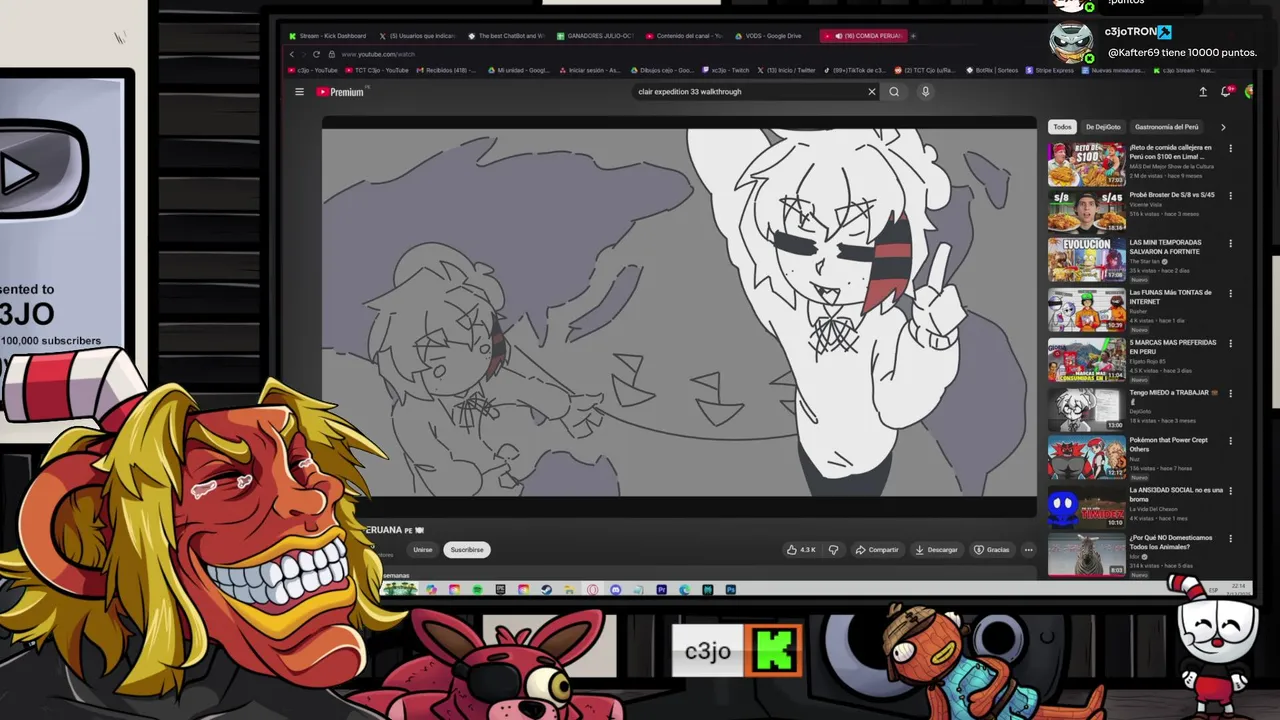Open ¿Por Qué NO Domesticamos Animales title
Image resolution: width=1280 pixels, height=720 pixels.
point(1170,542)
